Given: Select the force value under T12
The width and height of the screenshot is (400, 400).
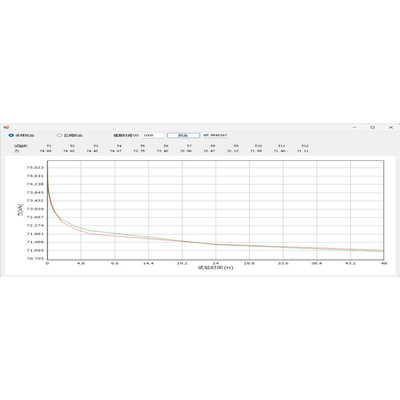Looking at the screenshot, I should click(x=303, y=151).
